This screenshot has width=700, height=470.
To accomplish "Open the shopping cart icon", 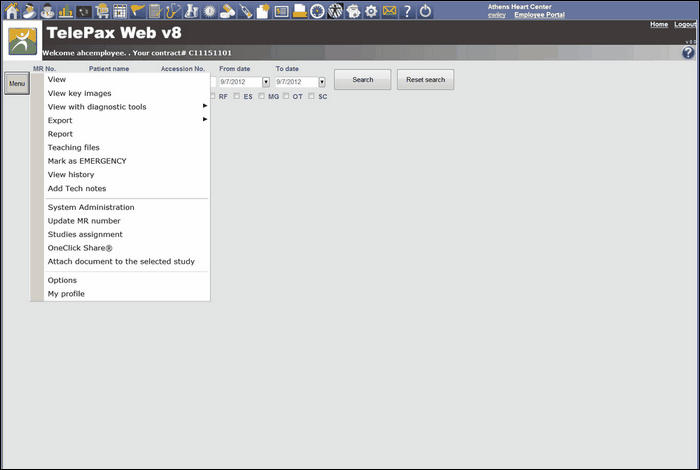I will tap(102, 11).
